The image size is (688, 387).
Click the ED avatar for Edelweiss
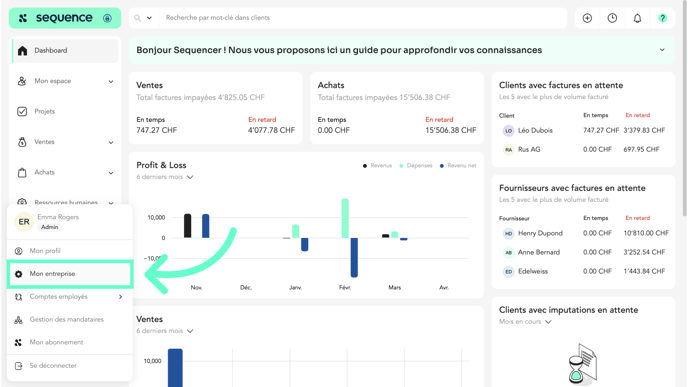click(508, 272)
